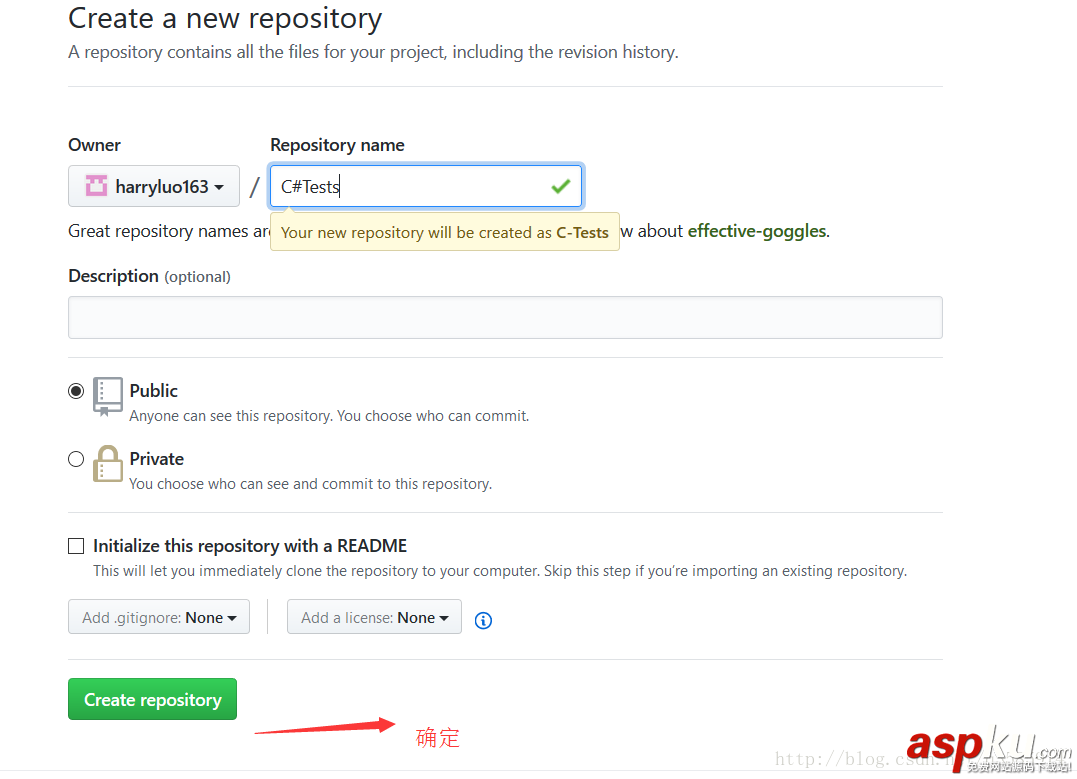Click the Description (optional) label
The width and height of the screenshot is (1077, 779).
[149, 276]
